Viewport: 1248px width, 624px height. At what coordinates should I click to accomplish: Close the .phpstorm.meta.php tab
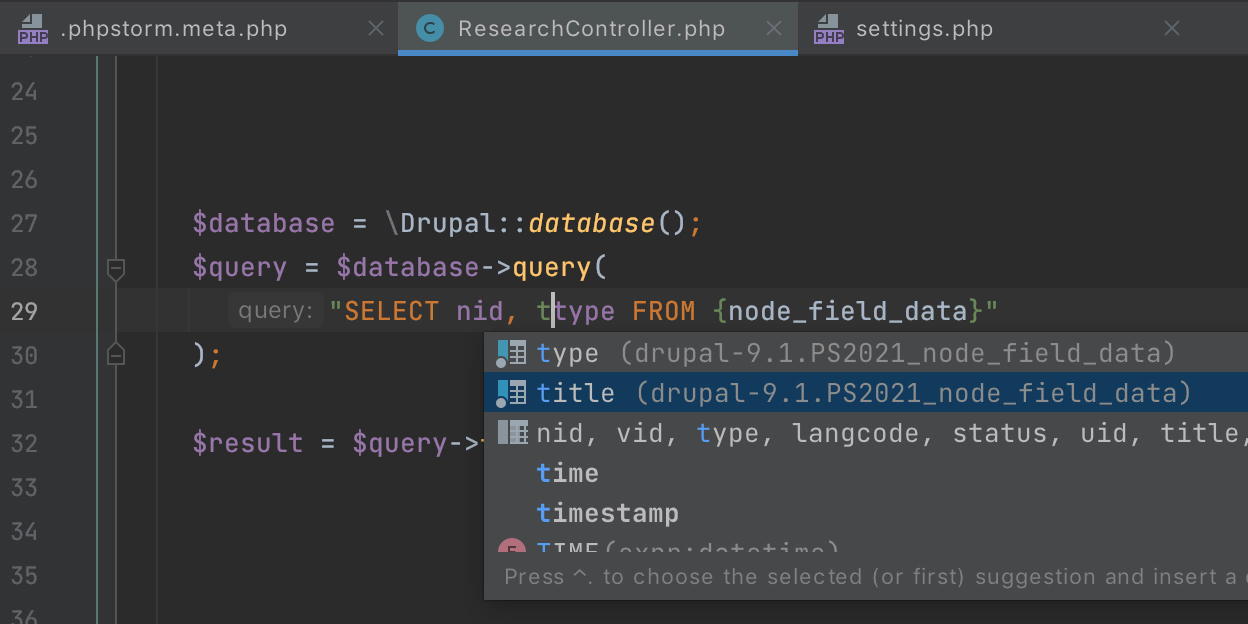(x=376, y=29)
